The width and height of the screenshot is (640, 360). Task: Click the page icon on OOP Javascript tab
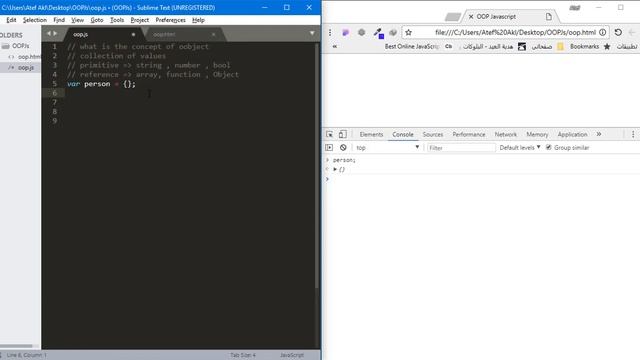pyautogui.click(x=549, y=16)
